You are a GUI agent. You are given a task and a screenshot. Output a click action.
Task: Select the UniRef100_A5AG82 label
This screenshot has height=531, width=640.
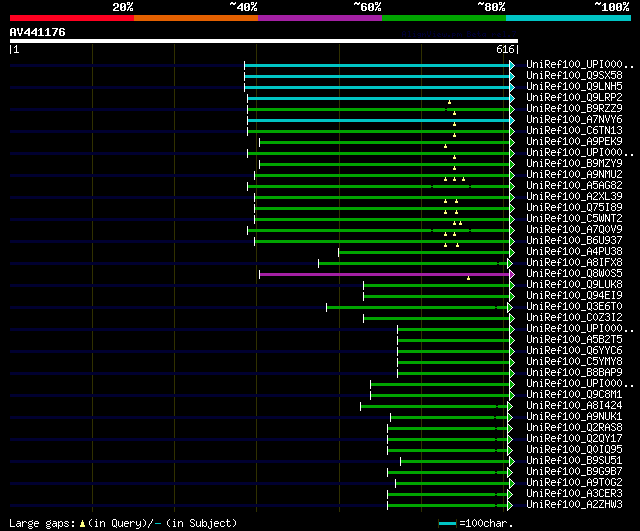pos(574,186)
